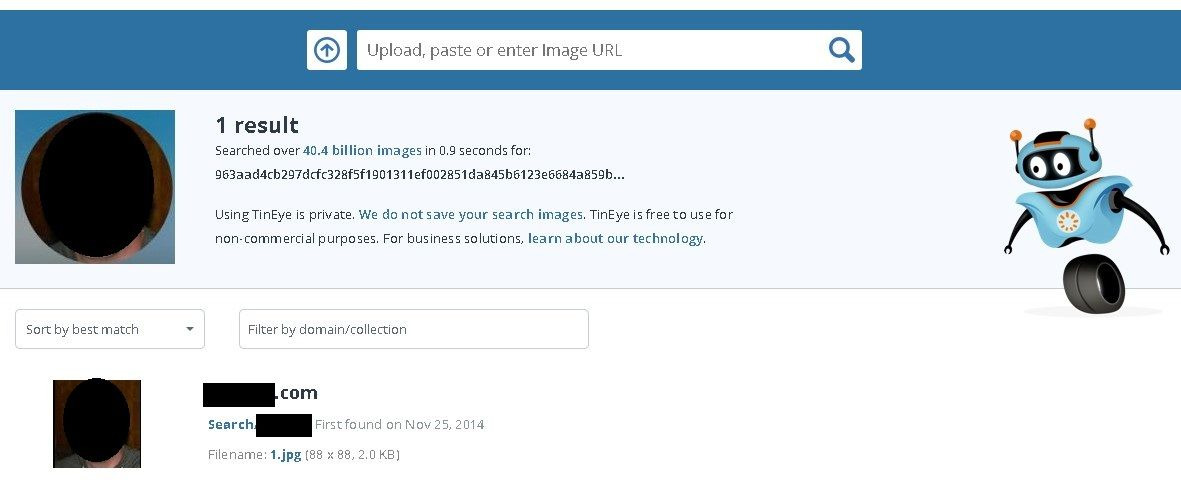Focus the Filter by domain/collection field
The width and height of the screenshot is (1181, 489).
[x=413, y=329]
